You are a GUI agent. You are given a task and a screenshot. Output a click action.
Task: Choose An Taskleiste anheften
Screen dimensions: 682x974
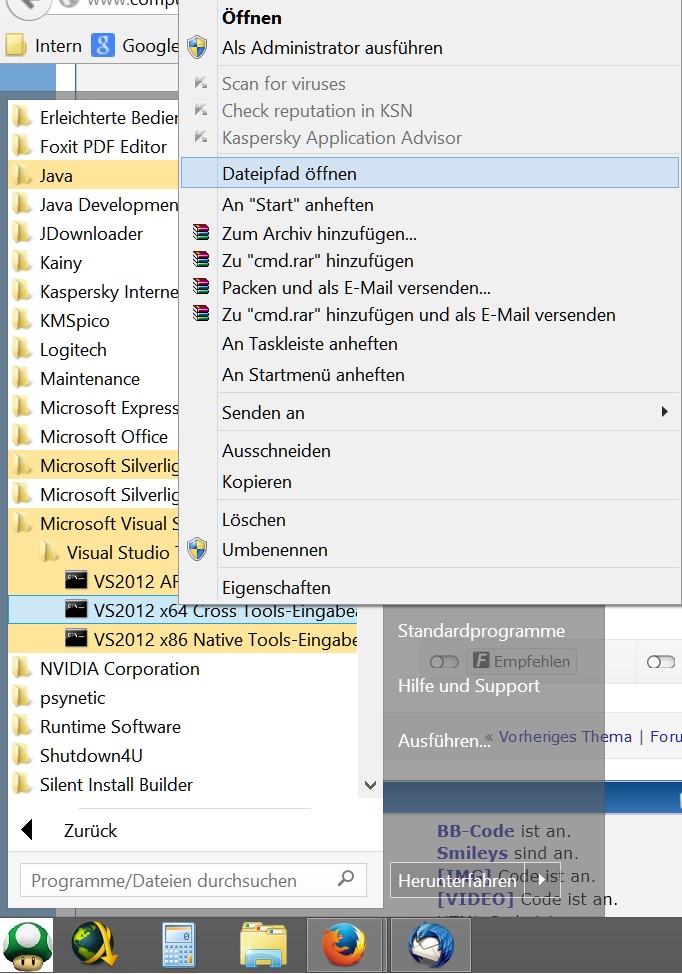click(x=430, y=344)
